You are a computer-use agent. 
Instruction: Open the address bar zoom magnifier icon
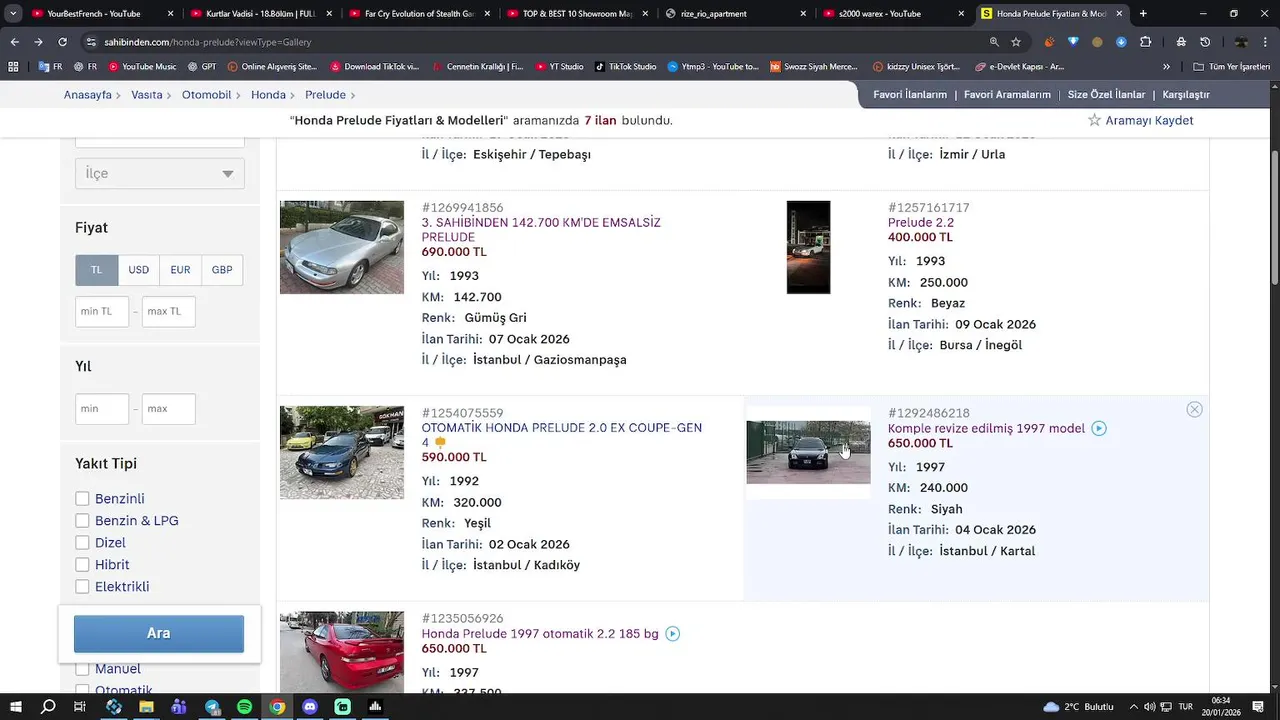pyautogui.click(x=994, y=42)
